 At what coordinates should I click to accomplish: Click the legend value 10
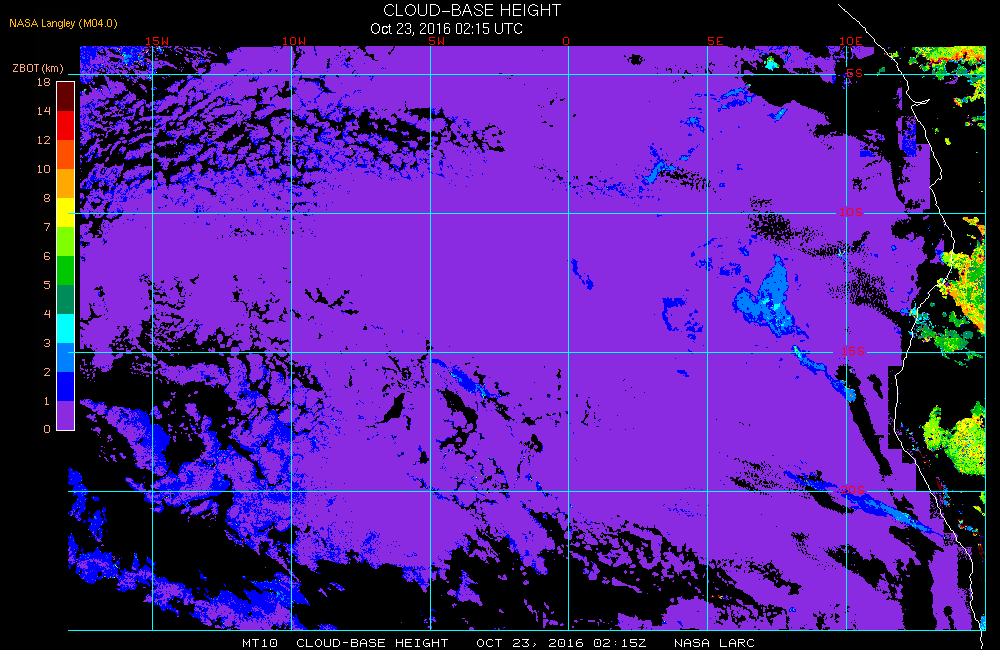43,169
